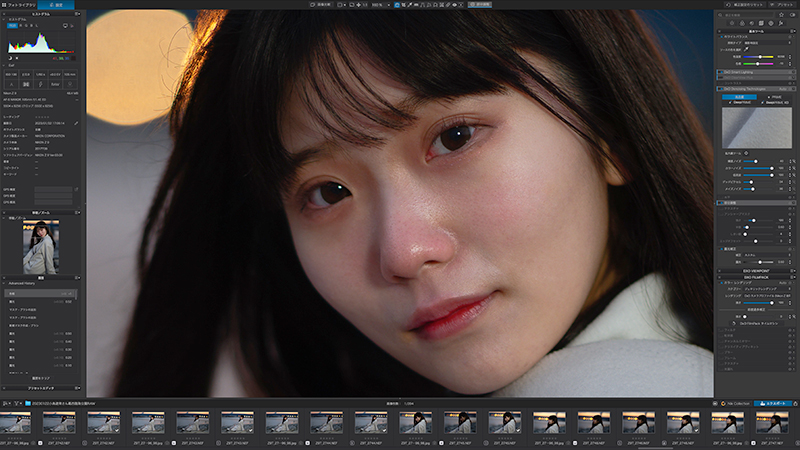This screenshot has width=800, height=450.
Task: Click the Move/Zoom navigator thumbnail
Action: (x=41, y=247)
